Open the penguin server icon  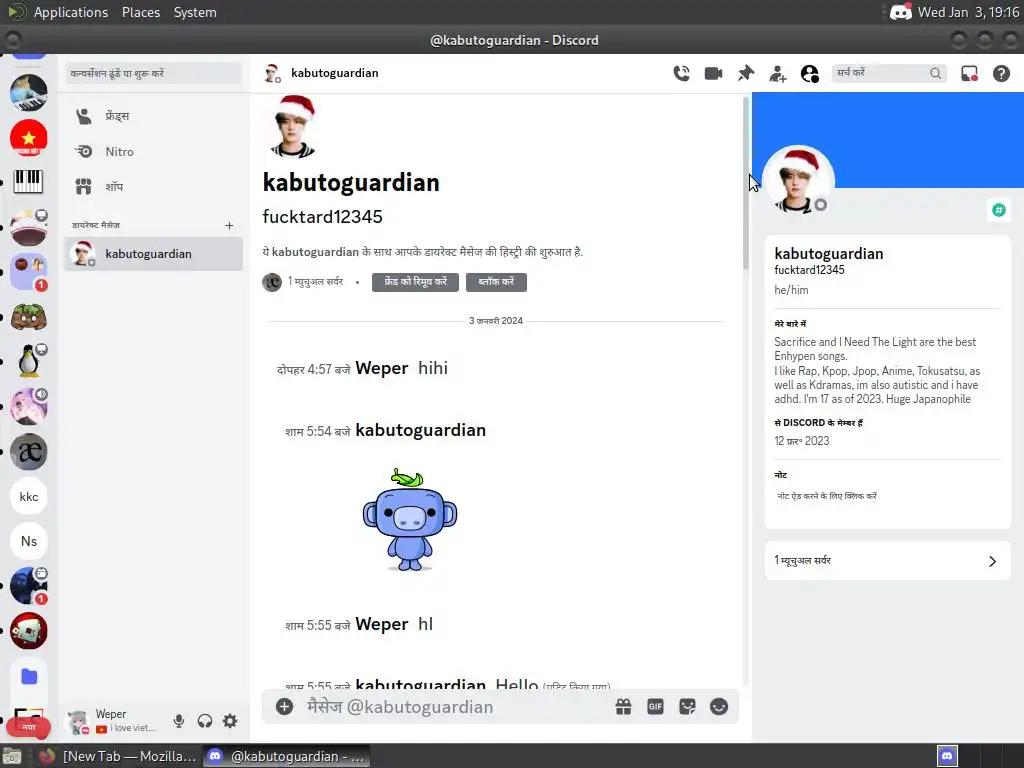point(29,361)
